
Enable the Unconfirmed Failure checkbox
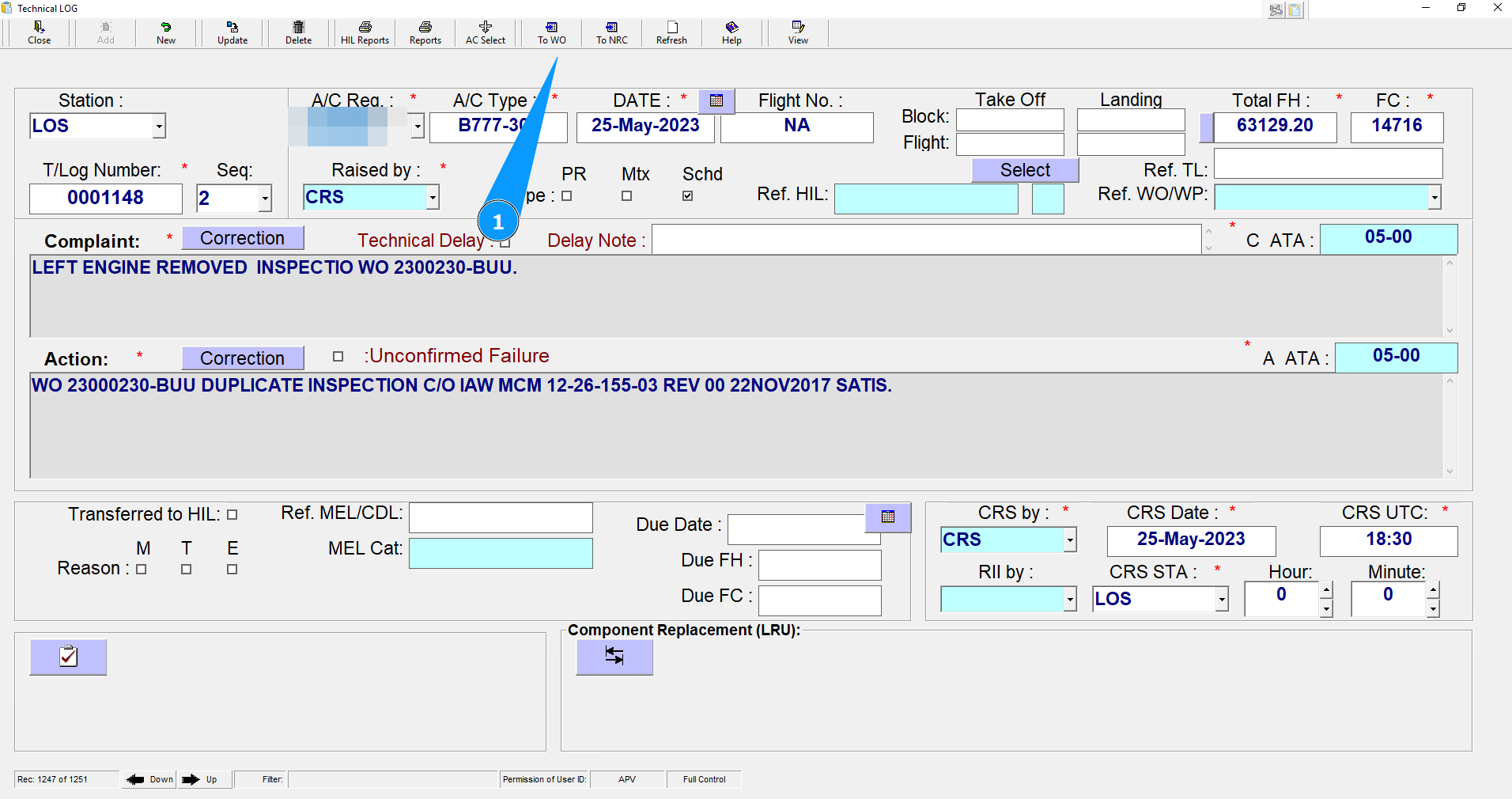pos(338,357)
